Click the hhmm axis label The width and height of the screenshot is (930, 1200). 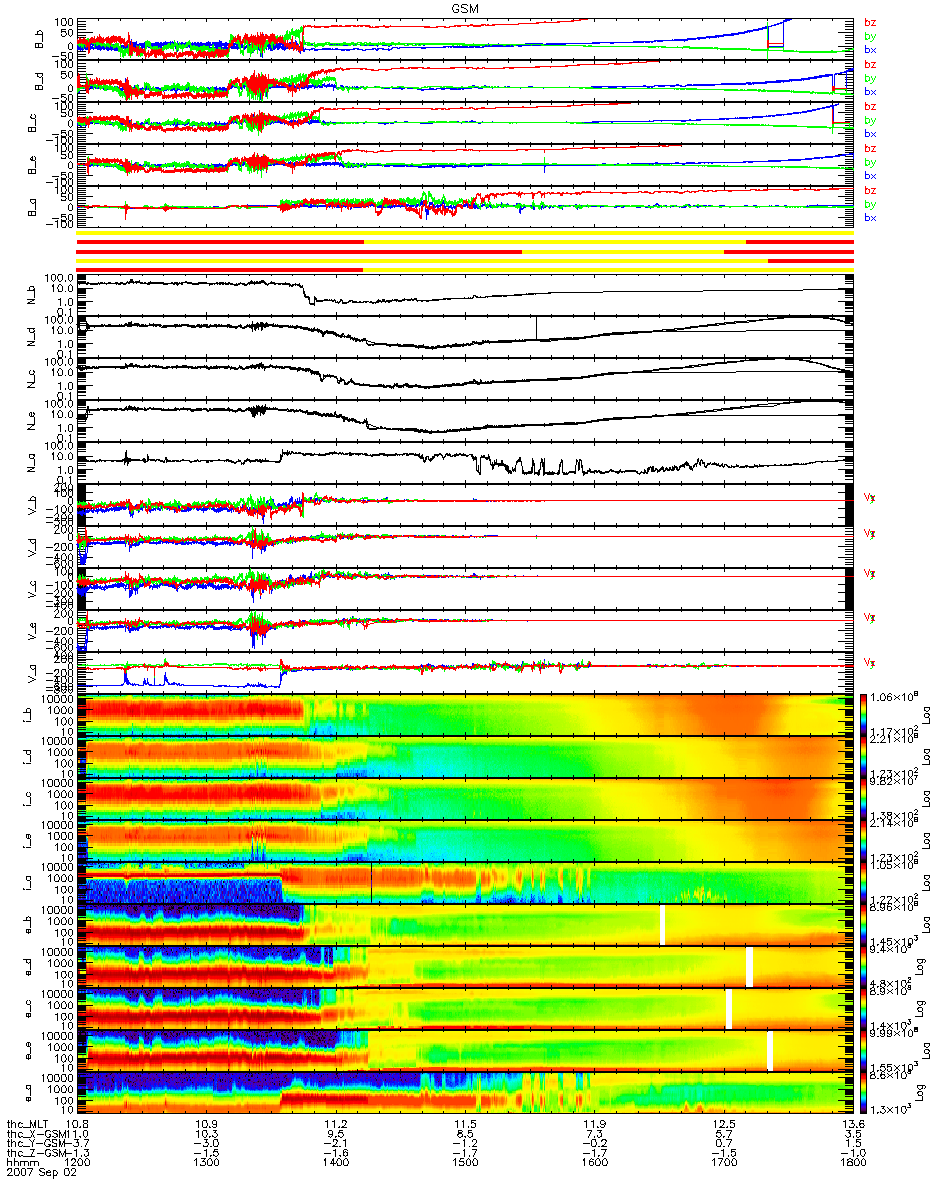[x=21, y=1164]
